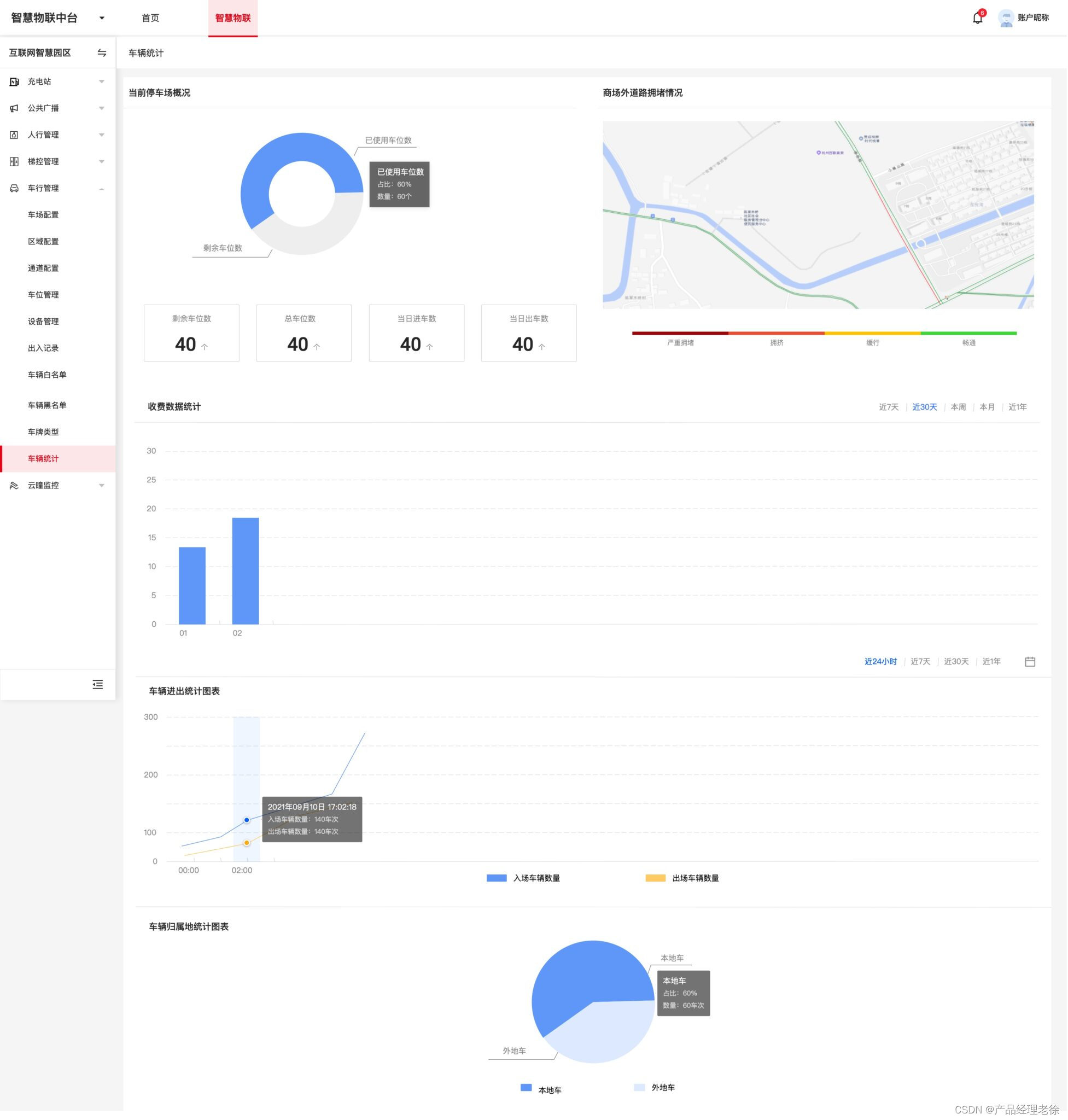Viewport: 1068px width, 1120px height.
Task: Collapse sidebar with bottom menu icon
Action: (98, 684)
